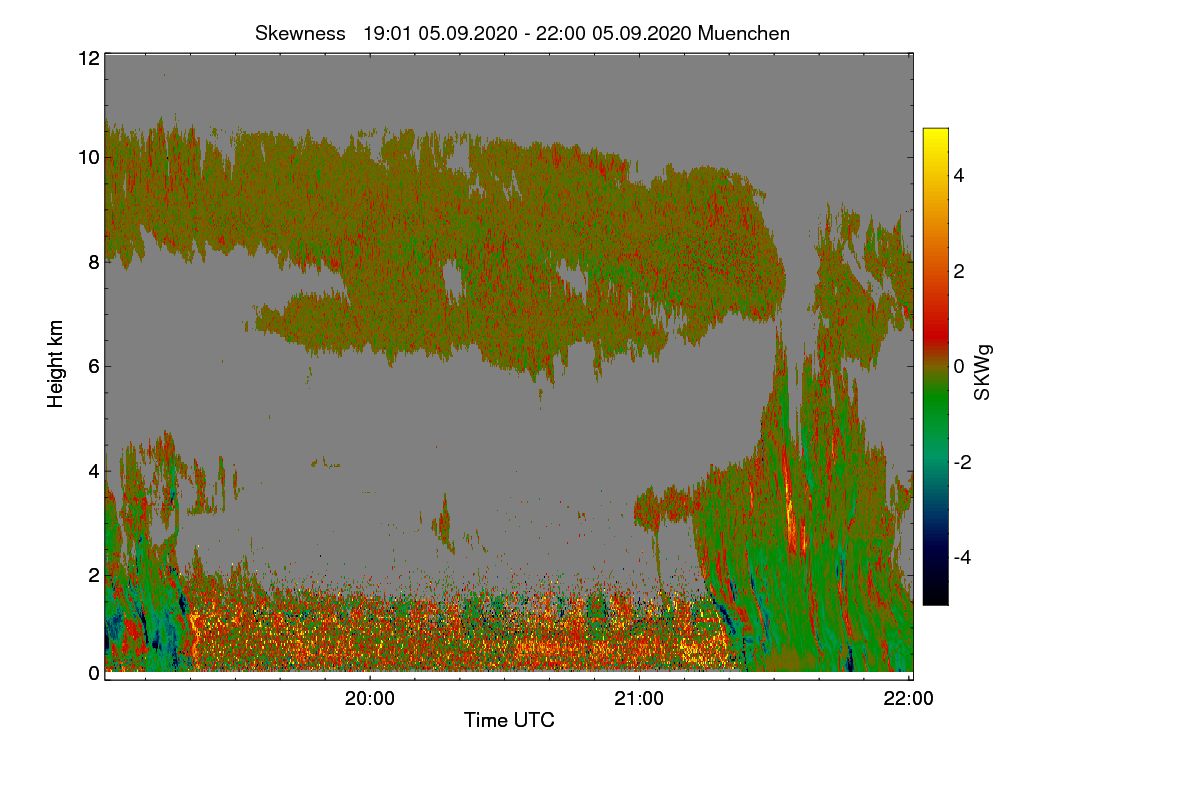Click the 6 km height tick label
This screenshot has height=800, width=1200.
tap(93, 366)
